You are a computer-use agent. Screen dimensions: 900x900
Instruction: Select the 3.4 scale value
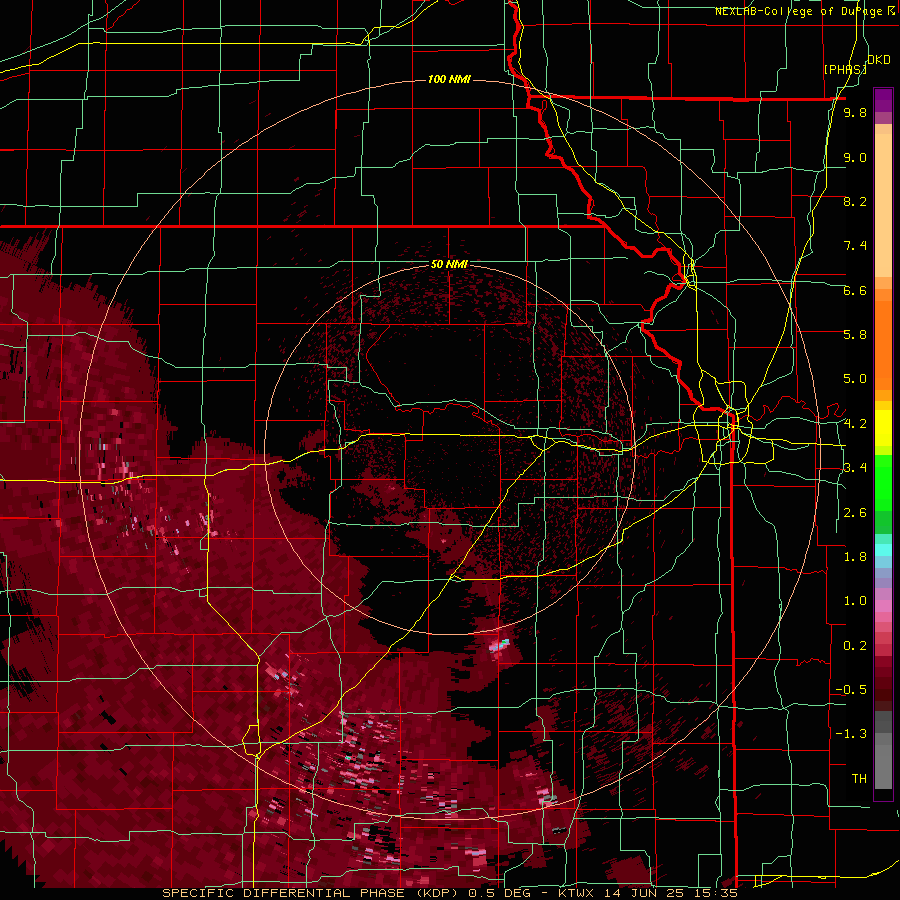855,468
